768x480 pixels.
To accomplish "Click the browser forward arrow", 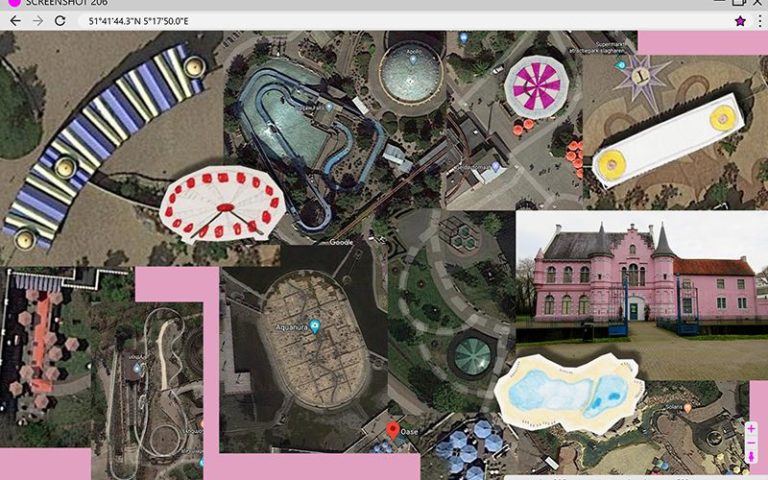I will click(38, 21).
